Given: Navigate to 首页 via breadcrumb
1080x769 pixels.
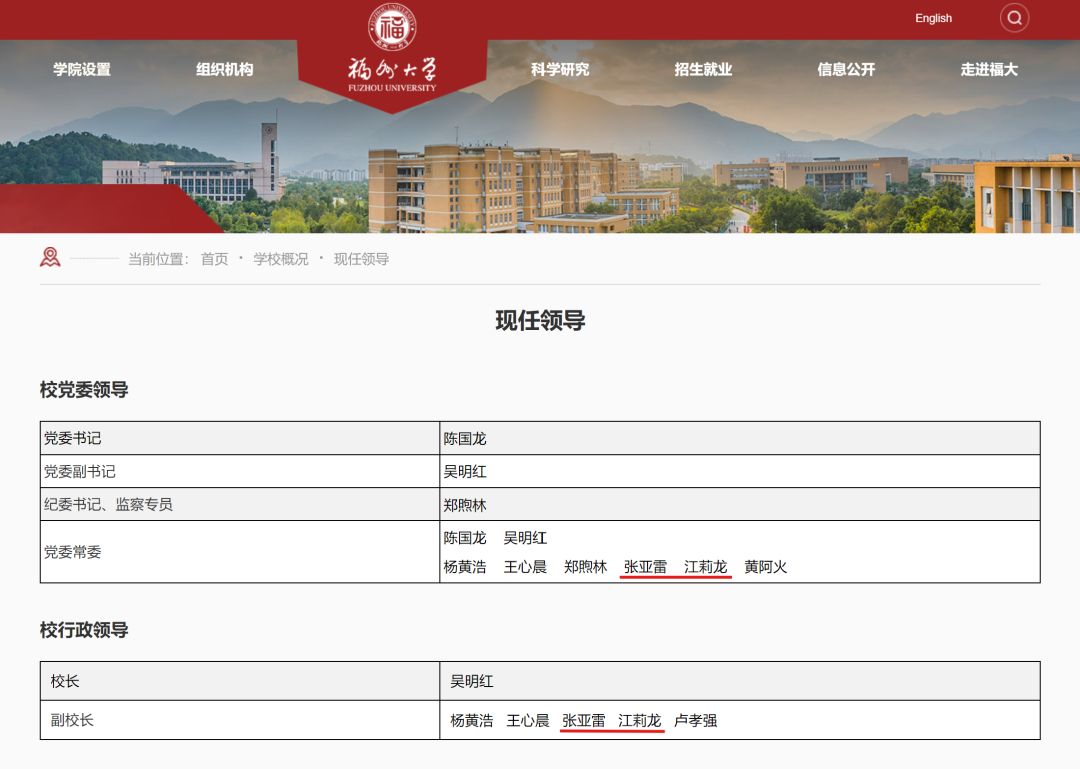Looking at the screenshot, I should (214, 258).
